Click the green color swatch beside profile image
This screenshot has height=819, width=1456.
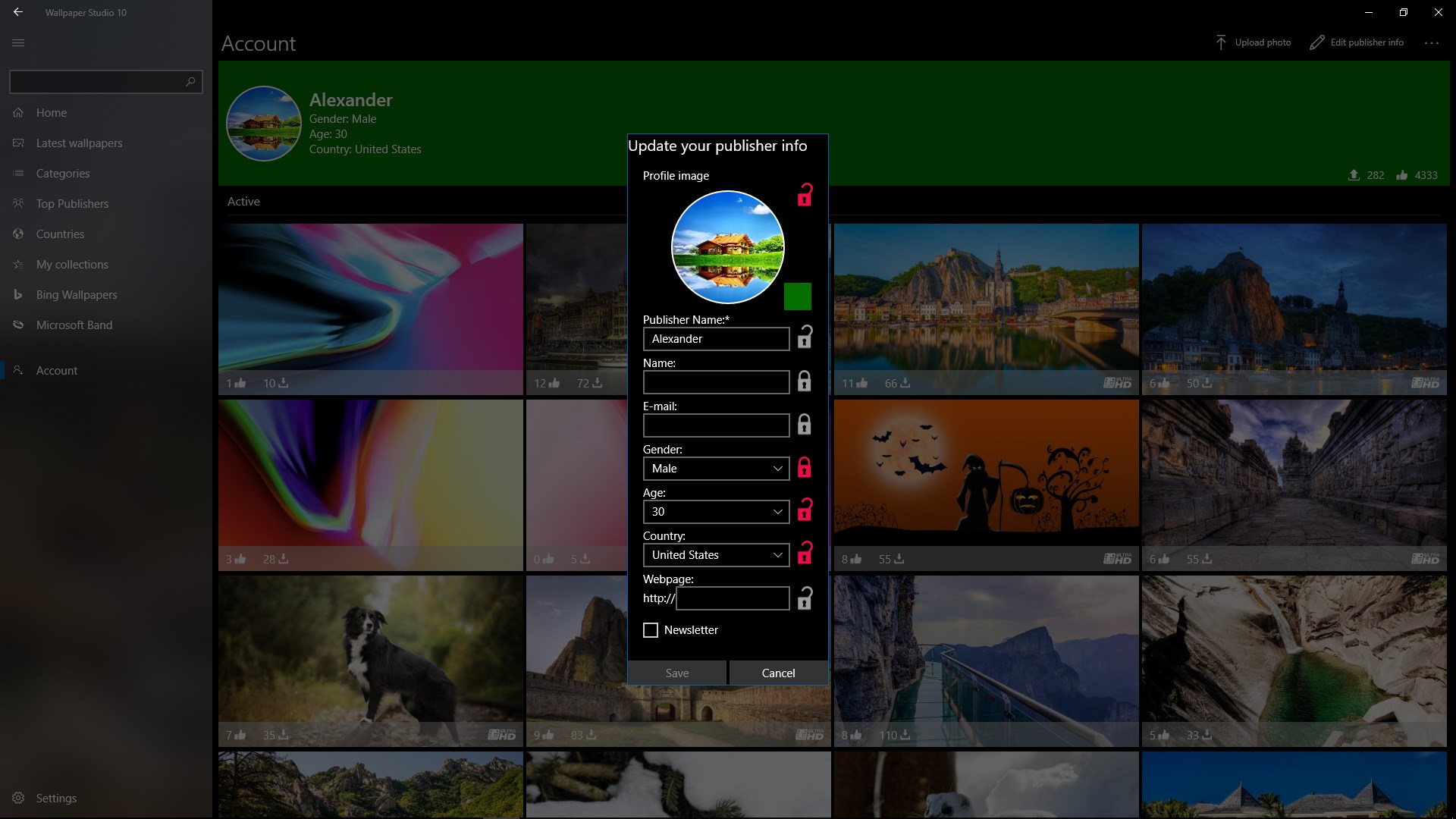[x=798, y=296]
